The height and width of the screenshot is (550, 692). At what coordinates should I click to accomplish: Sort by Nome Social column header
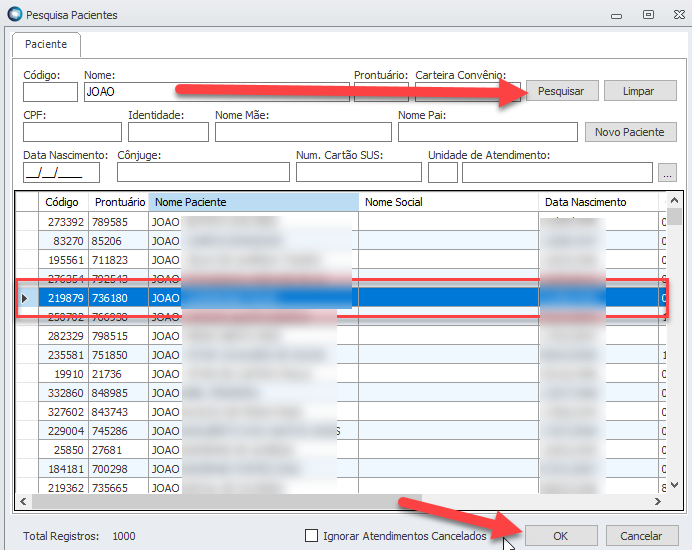pyautogui.click(x=448, y=202)
